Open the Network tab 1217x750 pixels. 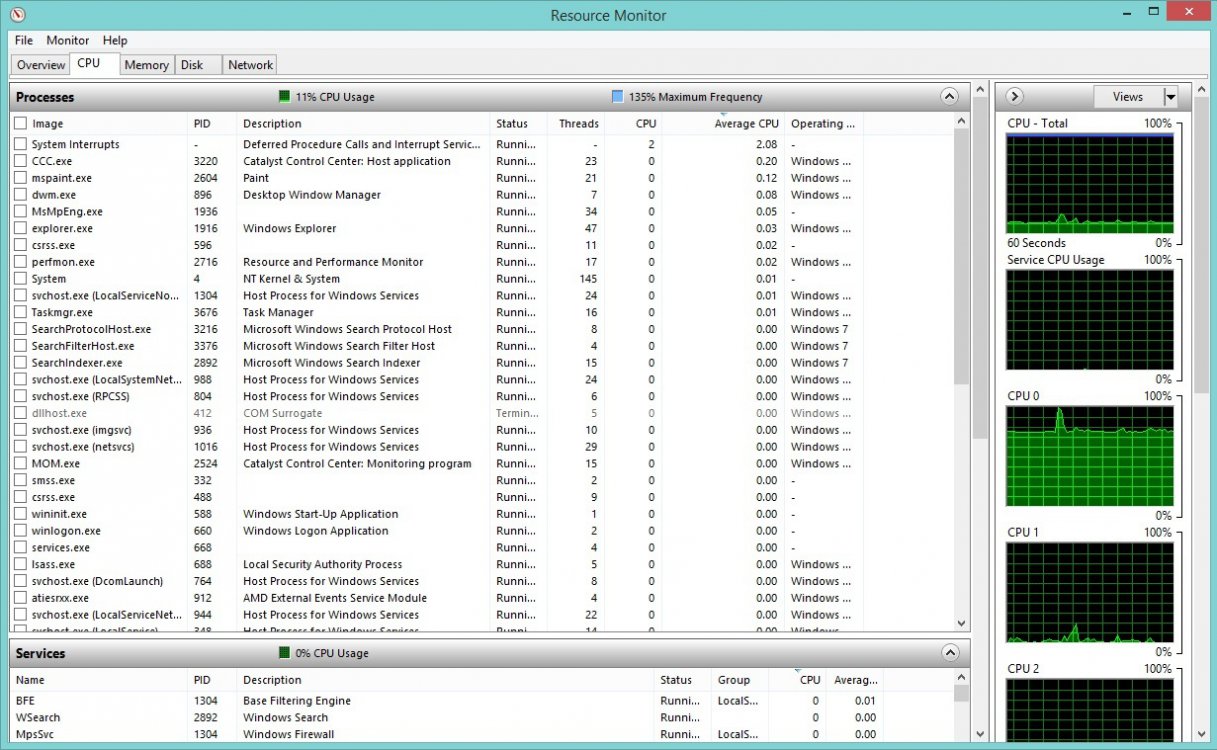250,65
